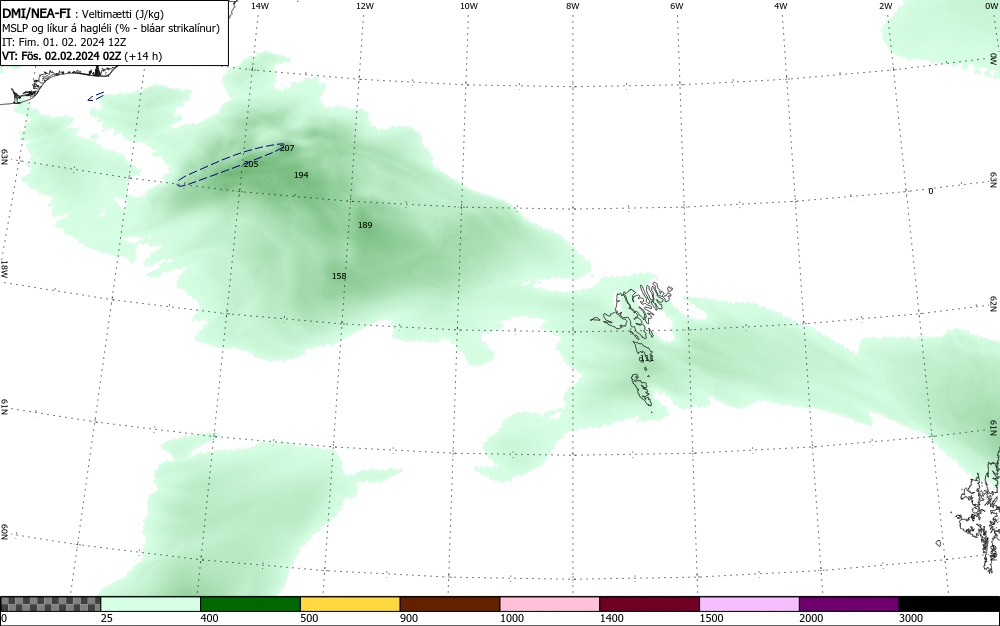Click the 194 map value
The width and height of the screenshot is (1000, 626).
point(301,175)
